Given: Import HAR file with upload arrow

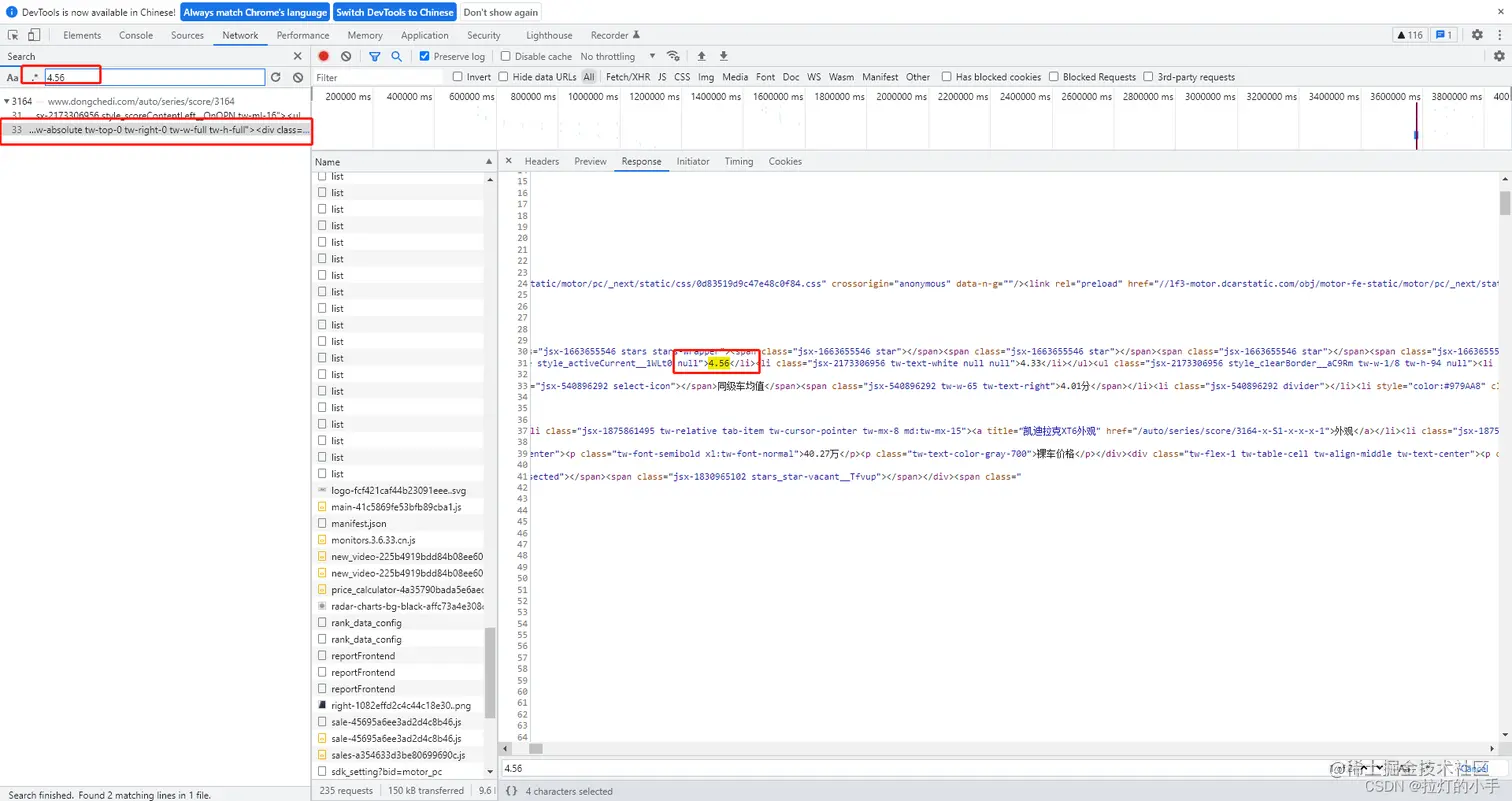Looking at the screenshot, I should point(701,57).
